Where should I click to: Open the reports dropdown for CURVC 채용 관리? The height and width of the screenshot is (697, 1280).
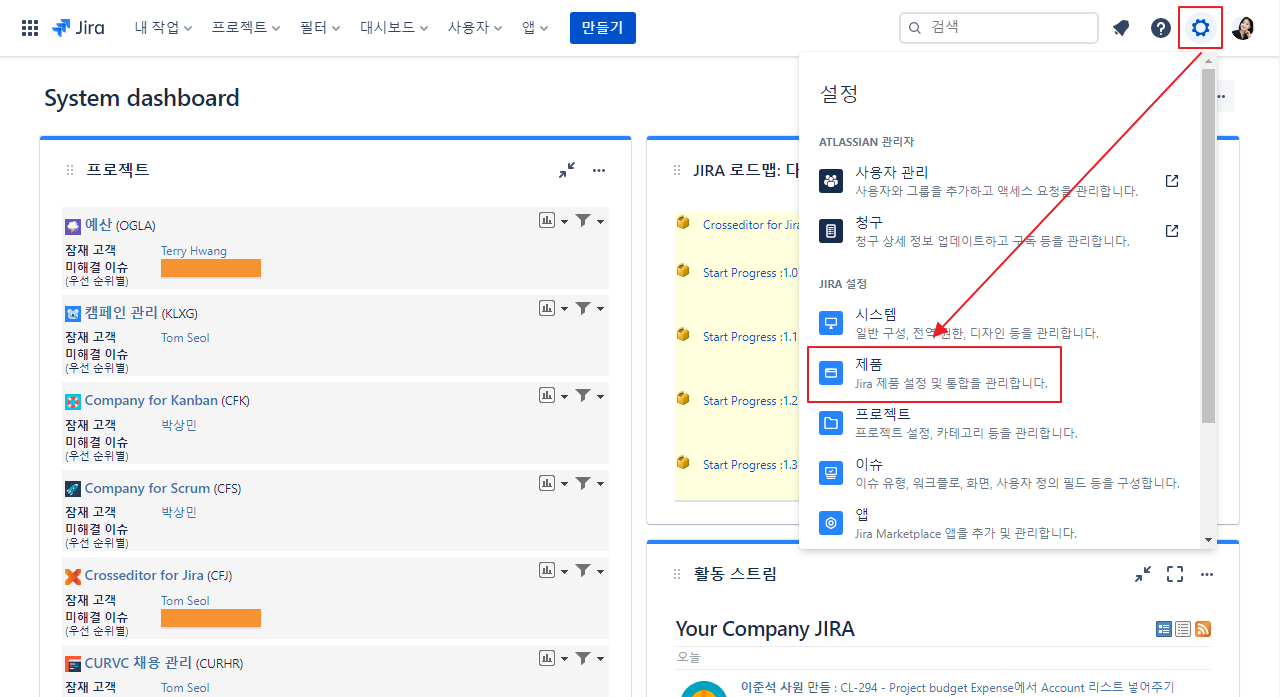click(553, 658)
